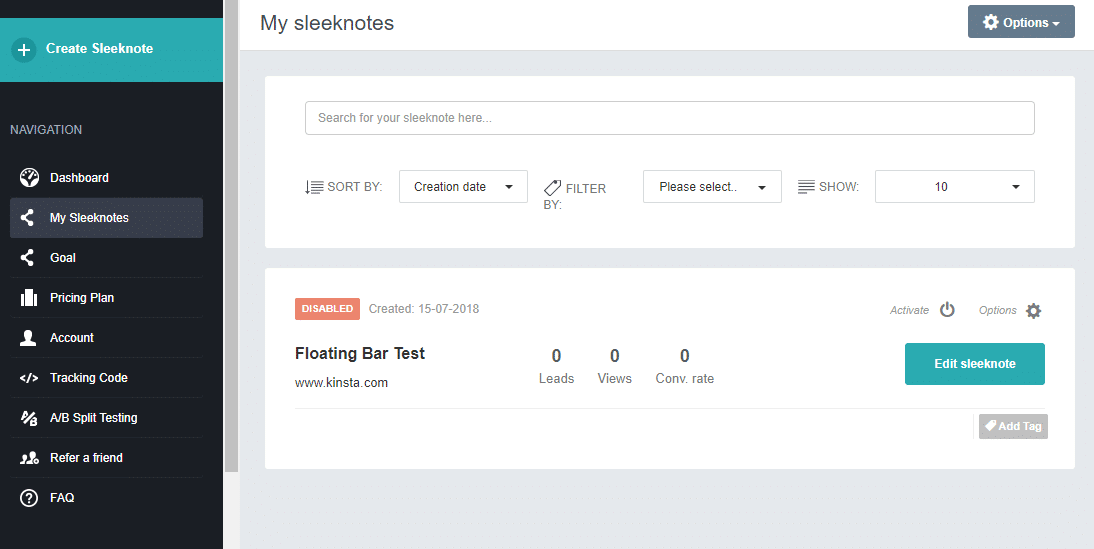
Task: Click the Pricing Plan bar-chart icon
Action: [29, 298]
